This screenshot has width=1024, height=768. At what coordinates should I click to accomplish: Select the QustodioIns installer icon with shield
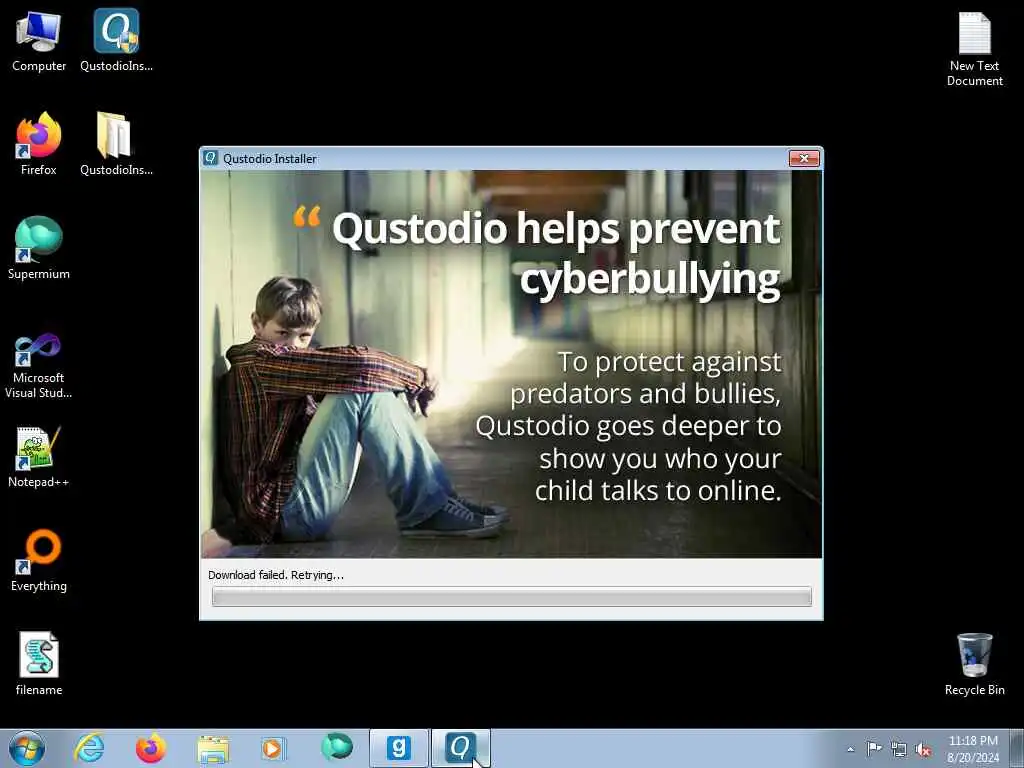click(116, 40)
